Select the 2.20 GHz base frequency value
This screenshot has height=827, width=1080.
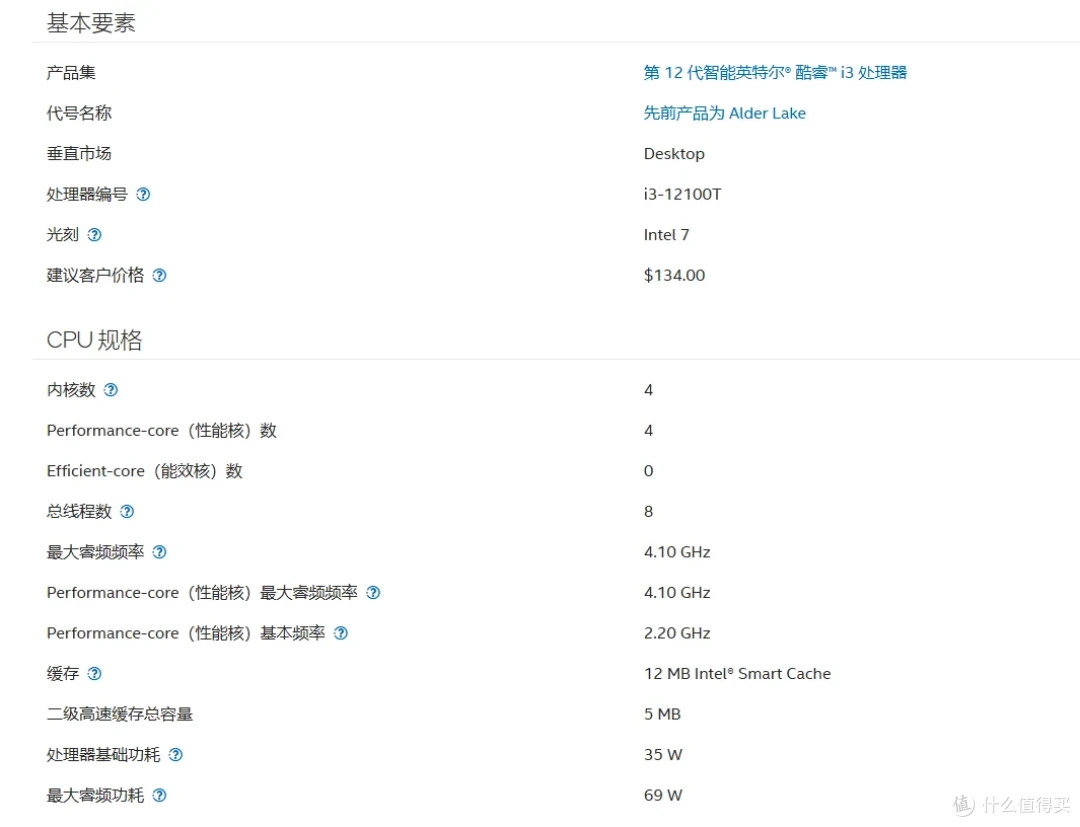pos(677,634)
